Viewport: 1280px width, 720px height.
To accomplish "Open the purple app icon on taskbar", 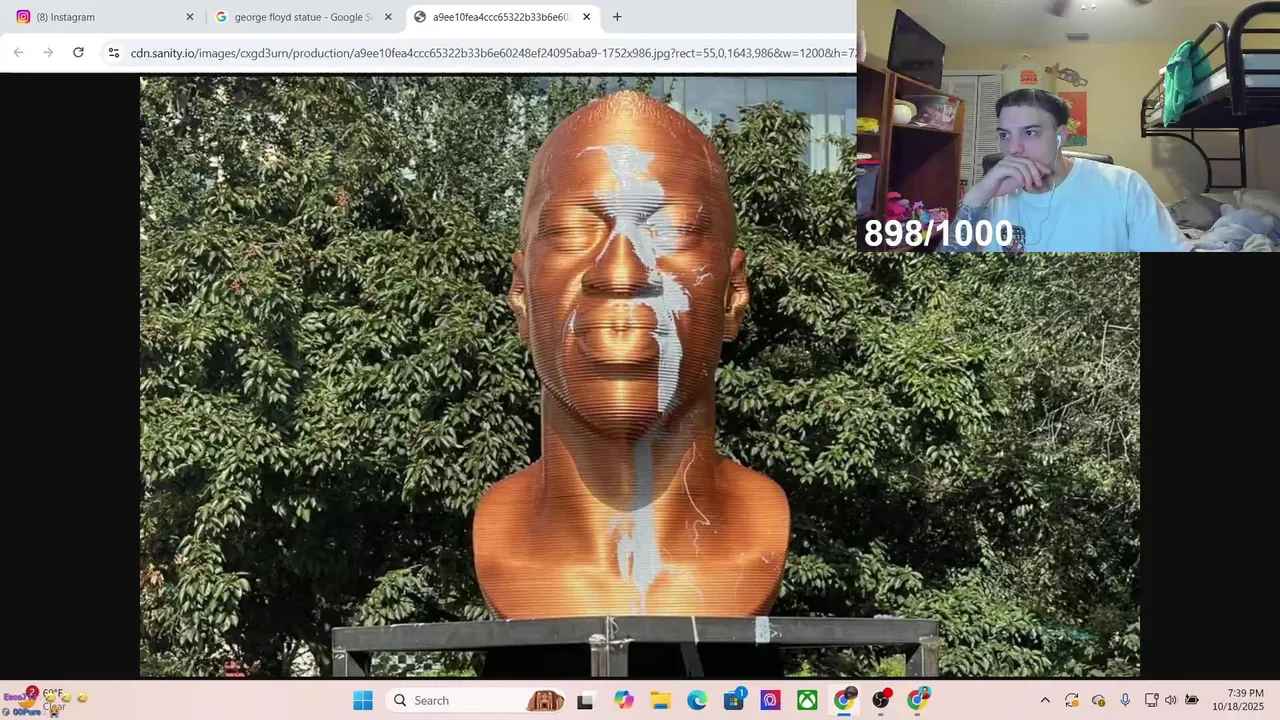I will point(770,700).
